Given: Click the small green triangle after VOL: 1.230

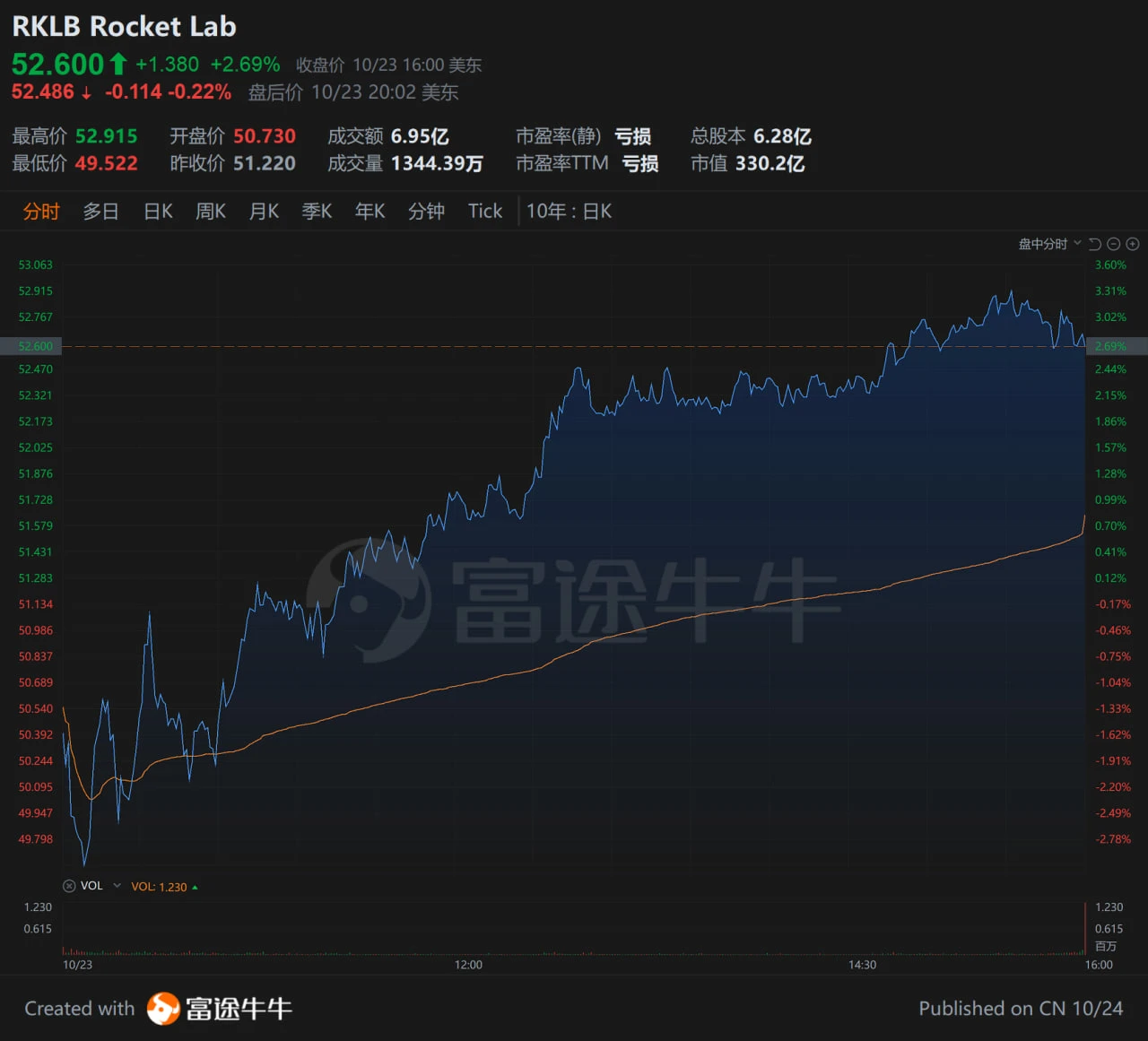Looking at the screenshot, I should [195, 888].
